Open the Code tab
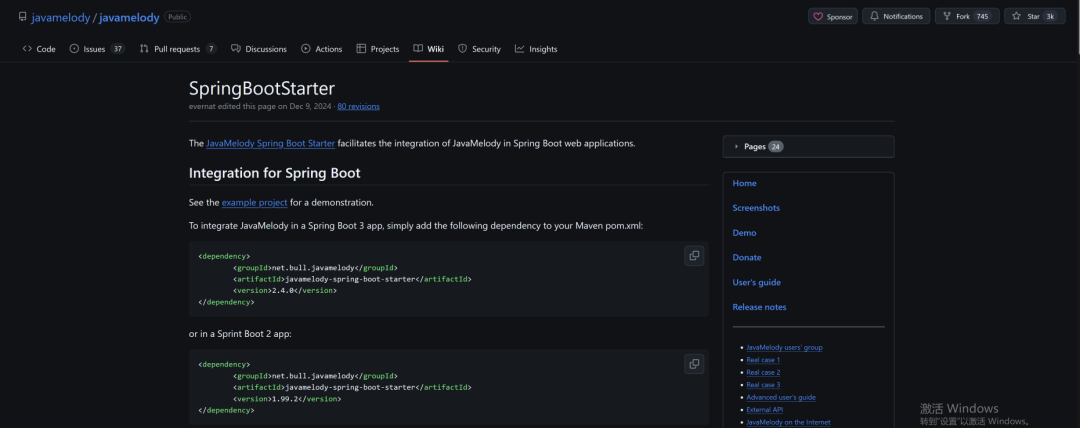Viewport: 1080px width, 428px height. [39, 49]
